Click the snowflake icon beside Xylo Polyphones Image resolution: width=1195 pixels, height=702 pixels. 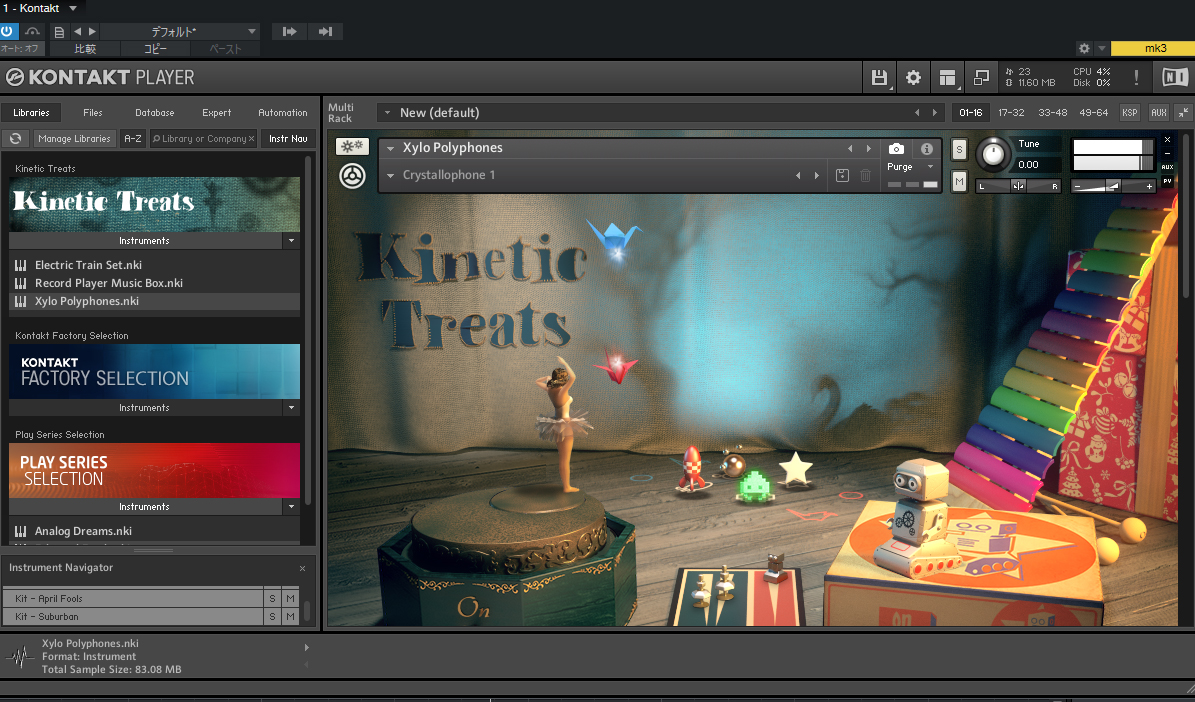coord(351,146)
